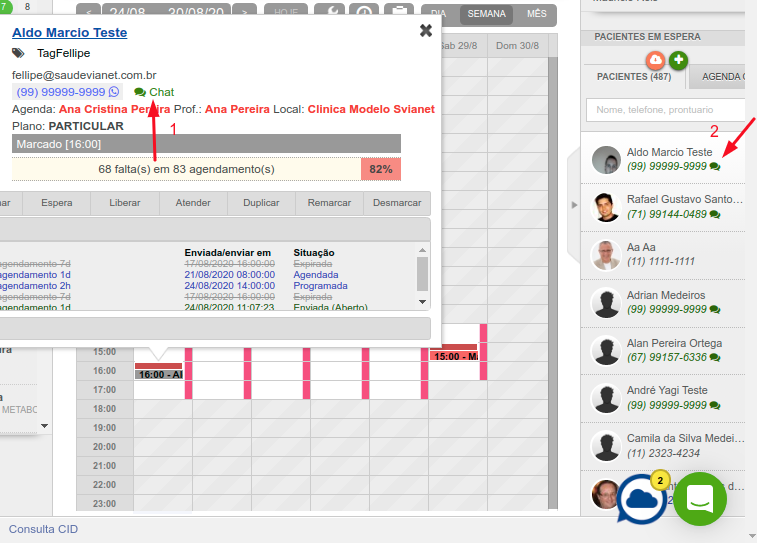This screenshot has width=757, height=543.
Task: Click the clock icon in calendar toolbar
Action: (364, 12)
